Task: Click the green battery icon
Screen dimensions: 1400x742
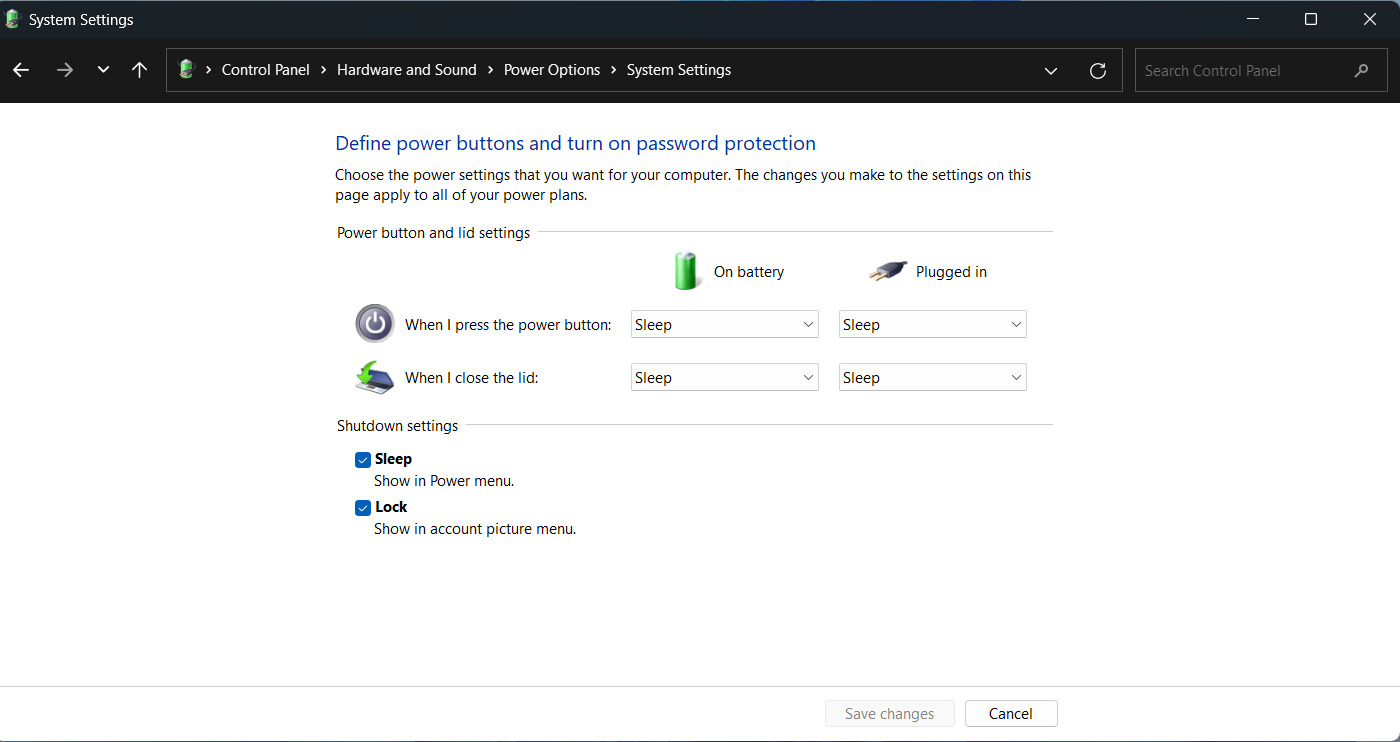Action: click(x=687, y=271)
